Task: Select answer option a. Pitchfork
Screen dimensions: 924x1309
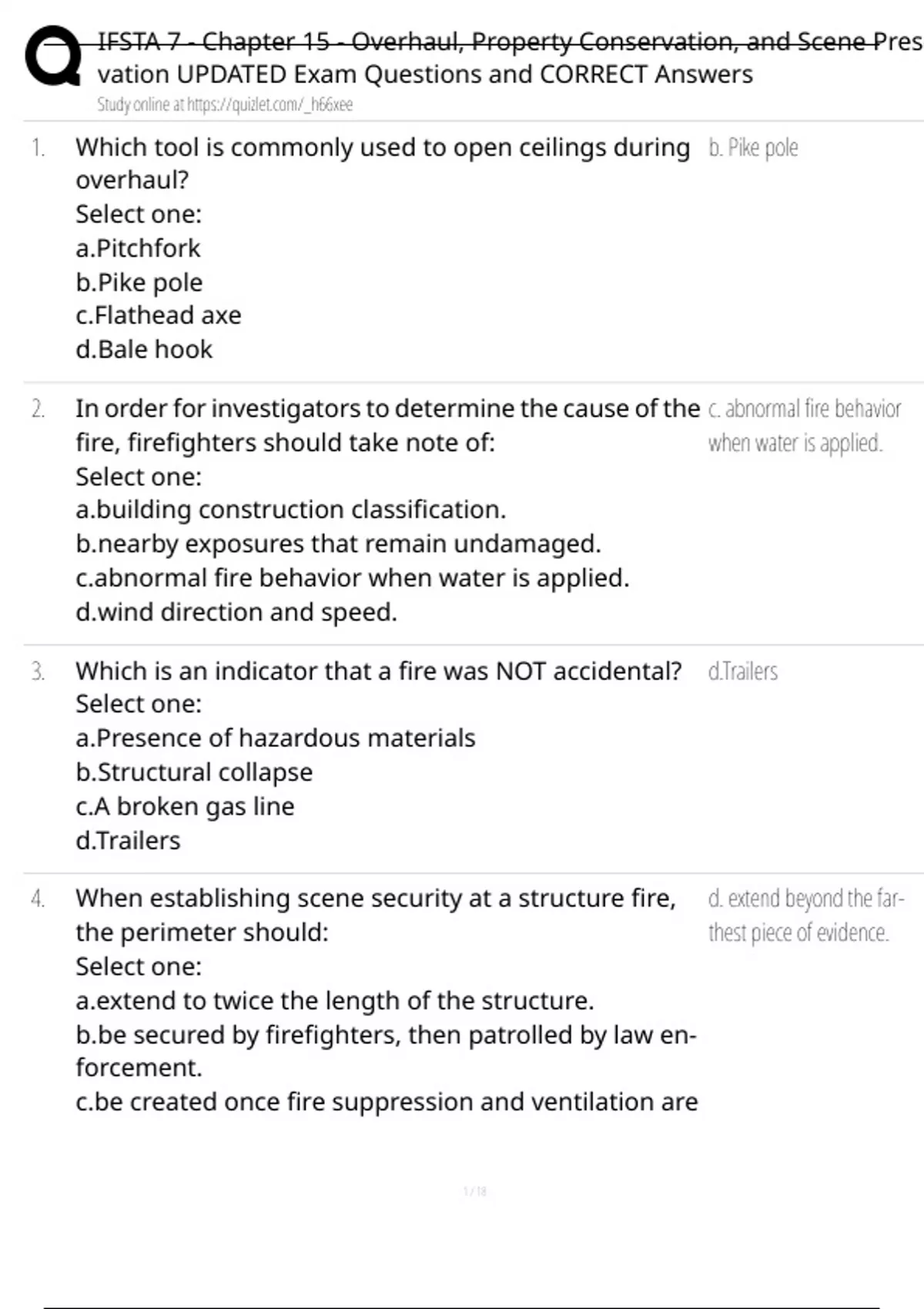Action: point(138,248)
